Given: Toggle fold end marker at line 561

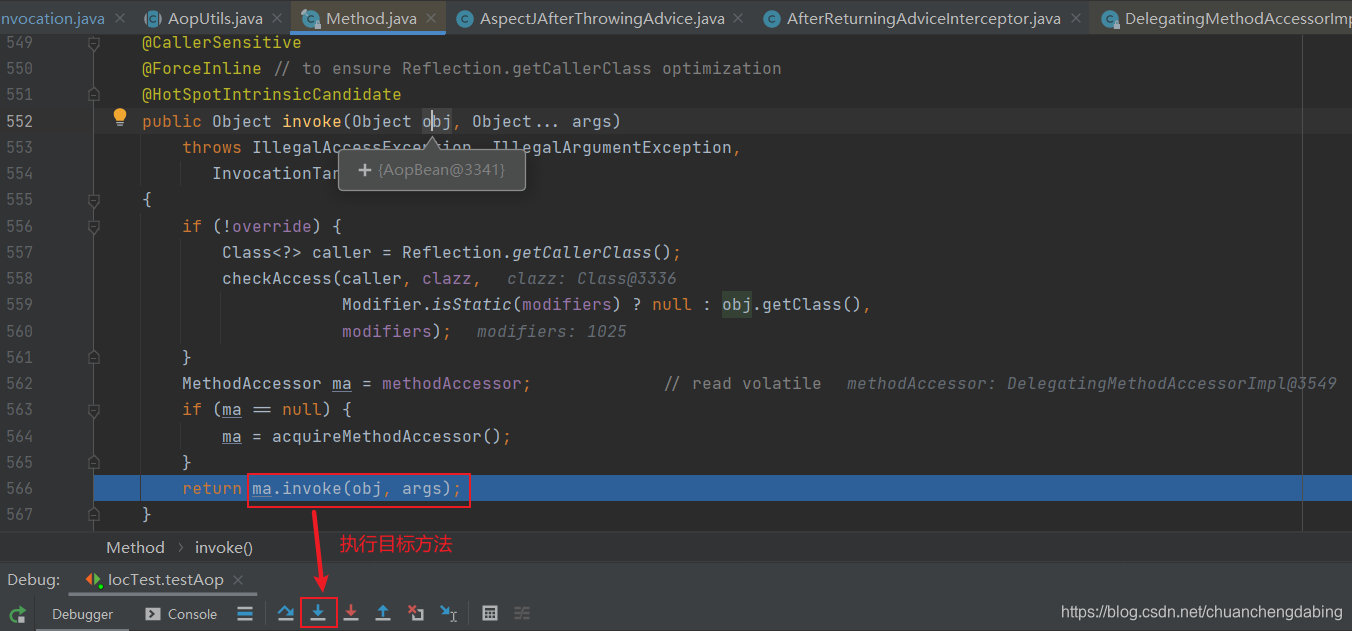Looking at the screenshot, I should [94, 357].
